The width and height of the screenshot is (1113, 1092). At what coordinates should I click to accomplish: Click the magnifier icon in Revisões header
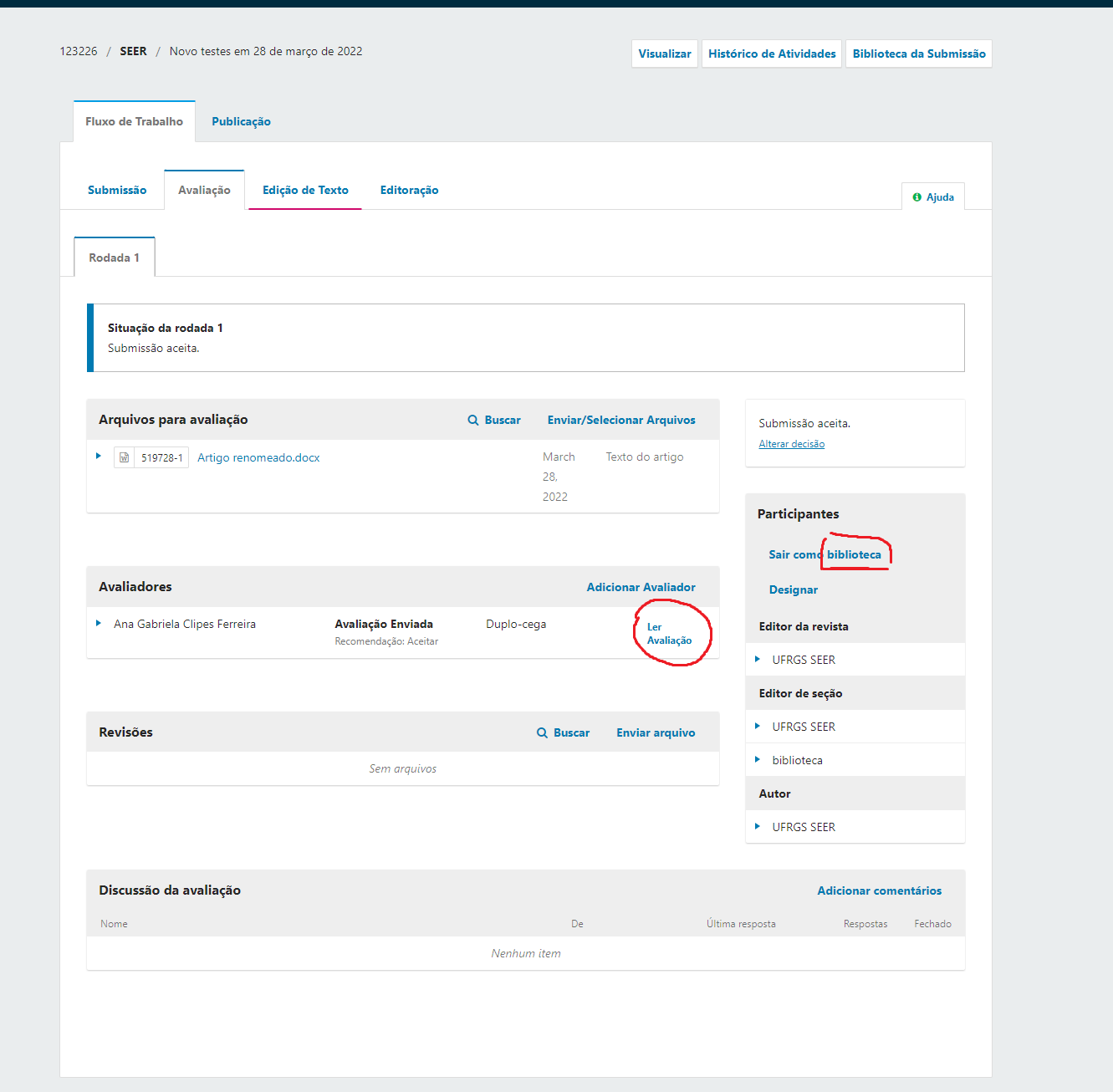[542, 733]
